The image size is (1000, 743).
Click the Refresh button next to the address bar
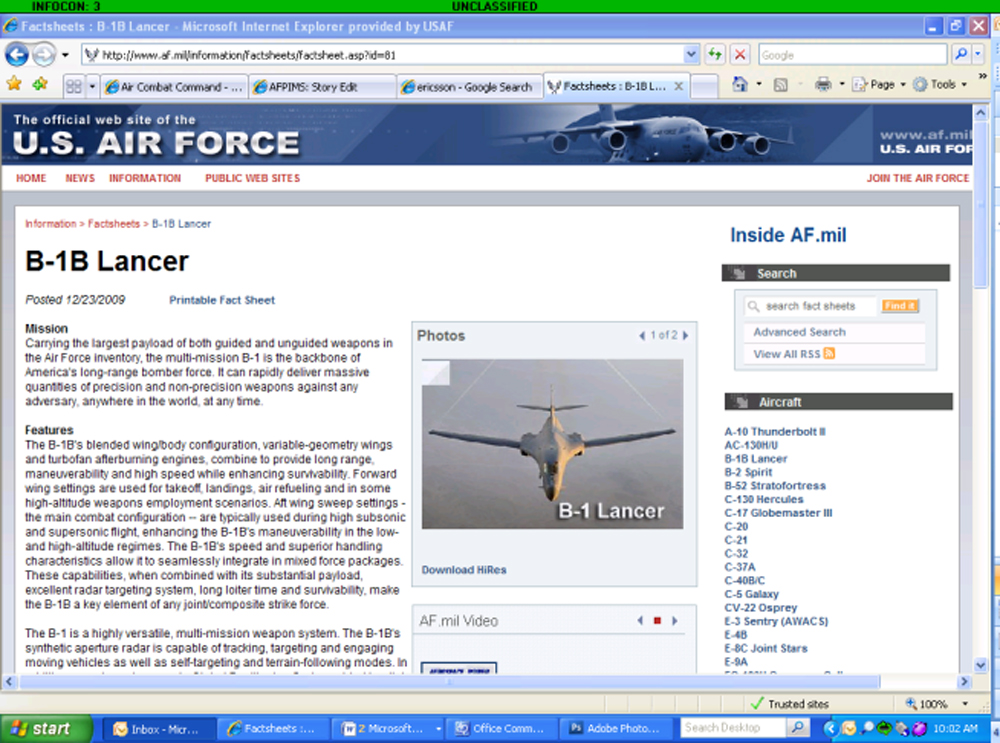[713, 53]
